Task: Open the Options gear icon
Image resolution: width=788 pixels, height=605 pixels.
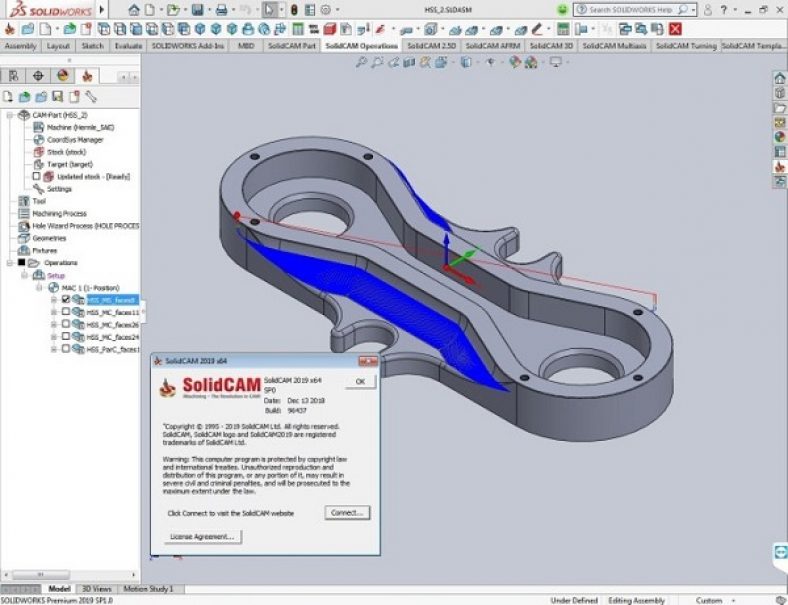Action: coord(326,10)
